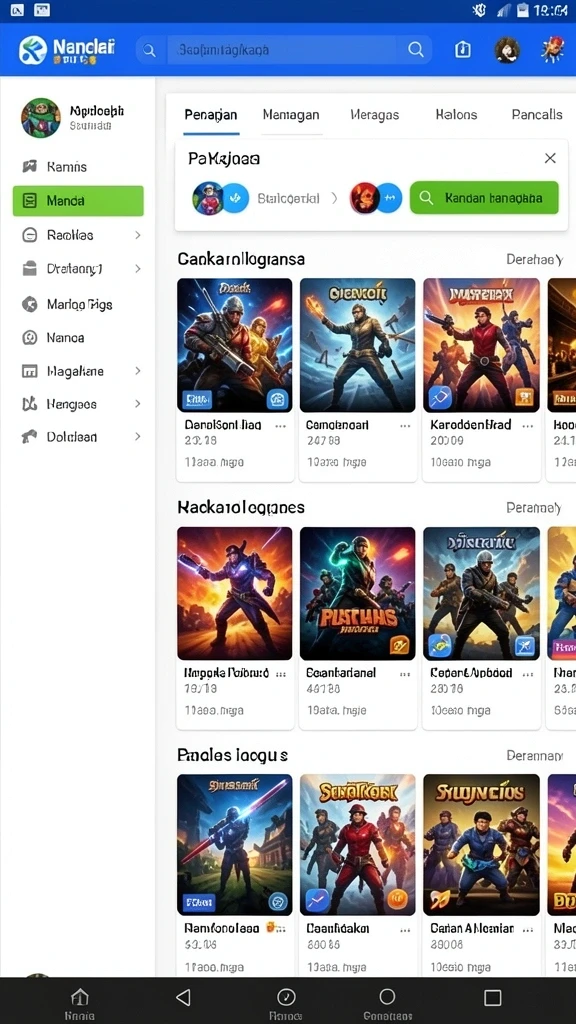
Task: Click the badge icon on DanalSonl llag cover
Action: point(278,398)
